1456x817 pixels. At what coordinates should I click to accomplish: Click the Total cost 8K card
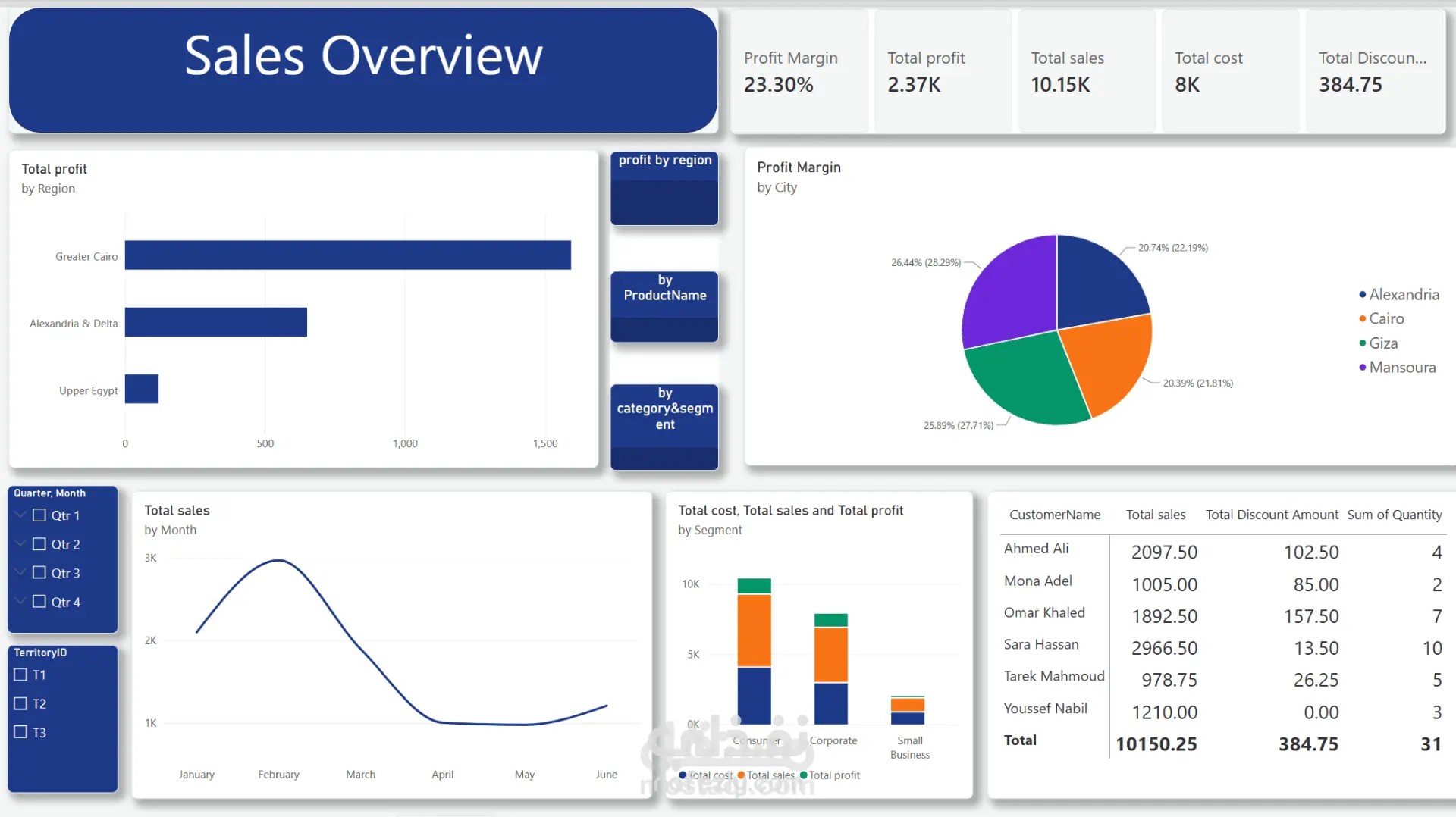(x=1230, y=71)
